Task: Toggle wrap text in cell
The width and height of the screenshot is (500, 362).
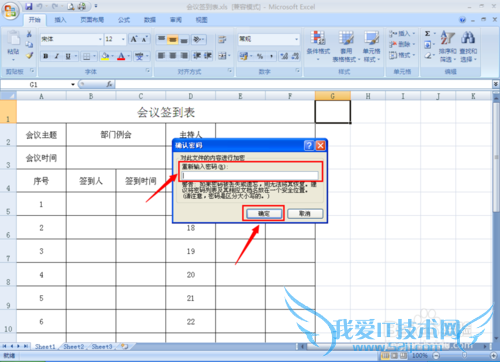Action: (x=222, y=39)
